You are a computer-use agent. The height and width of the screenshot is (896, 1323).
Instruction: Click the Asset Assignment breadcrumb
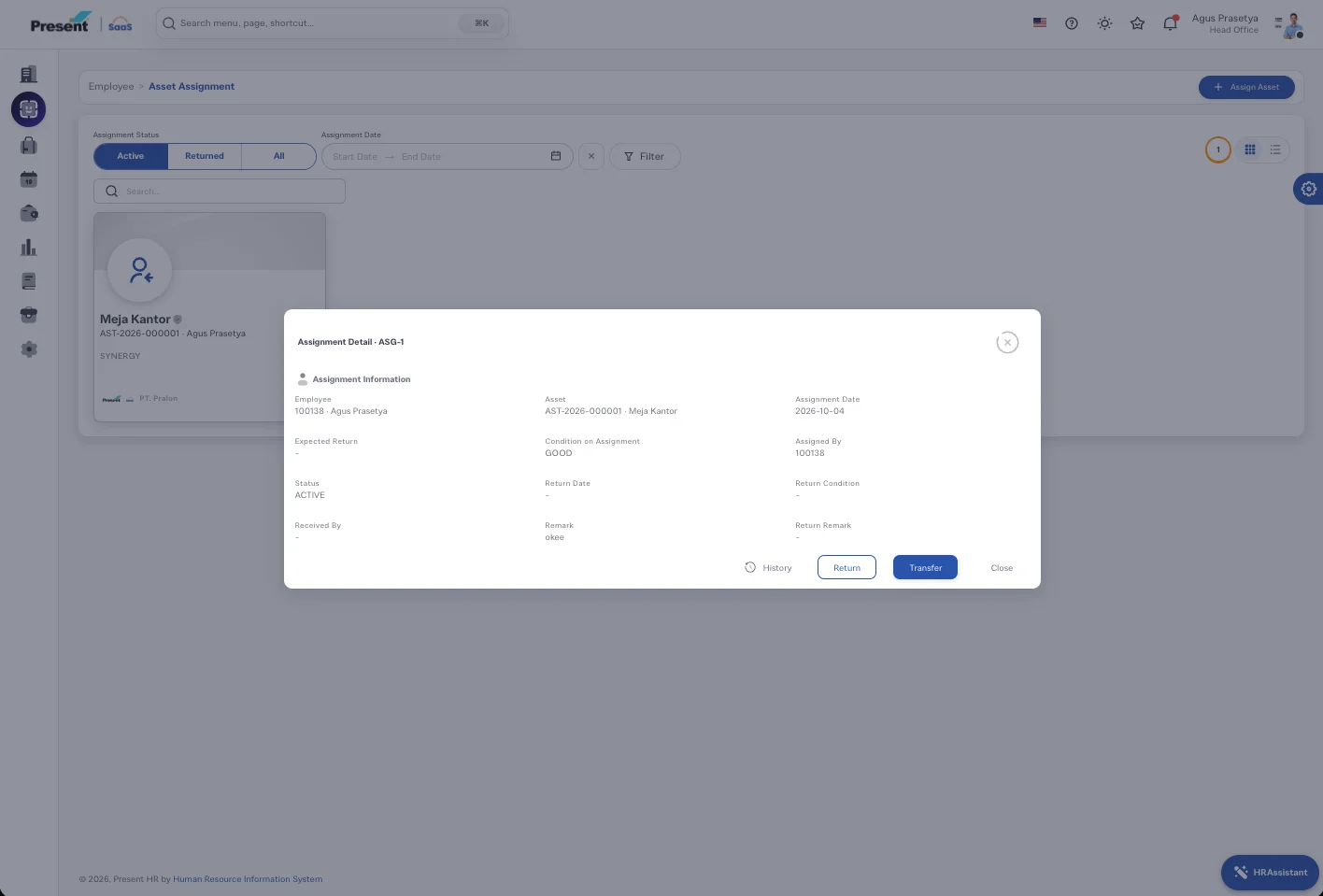tap(192, 87)
